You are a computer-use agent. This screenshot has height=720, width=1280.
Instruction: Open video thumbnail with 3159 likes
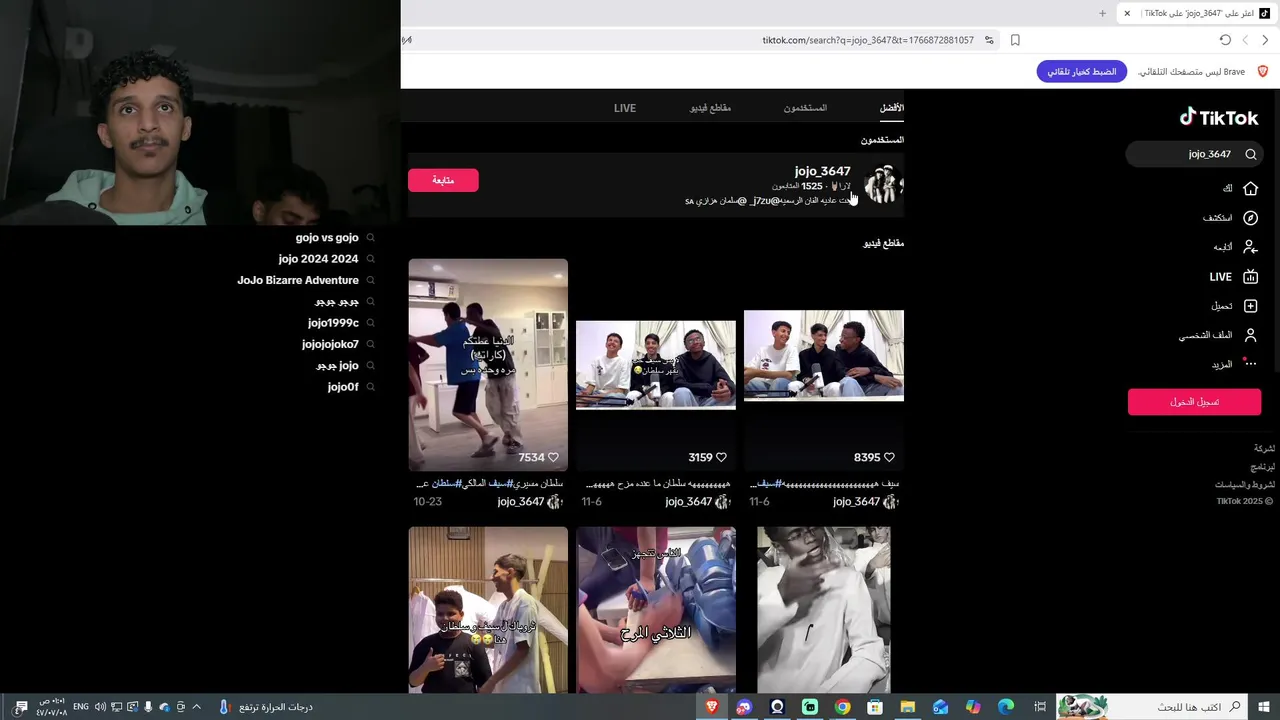[x=656, y=364]
